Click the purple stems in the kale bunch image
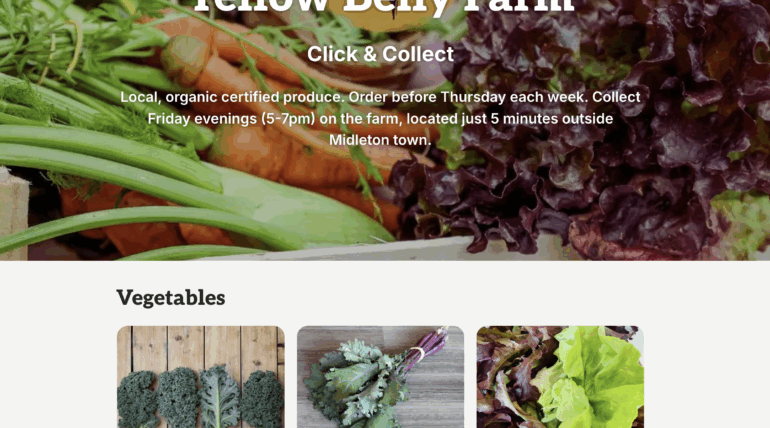The height and width of the screenshot is (428, 770). tap(425, 351)
